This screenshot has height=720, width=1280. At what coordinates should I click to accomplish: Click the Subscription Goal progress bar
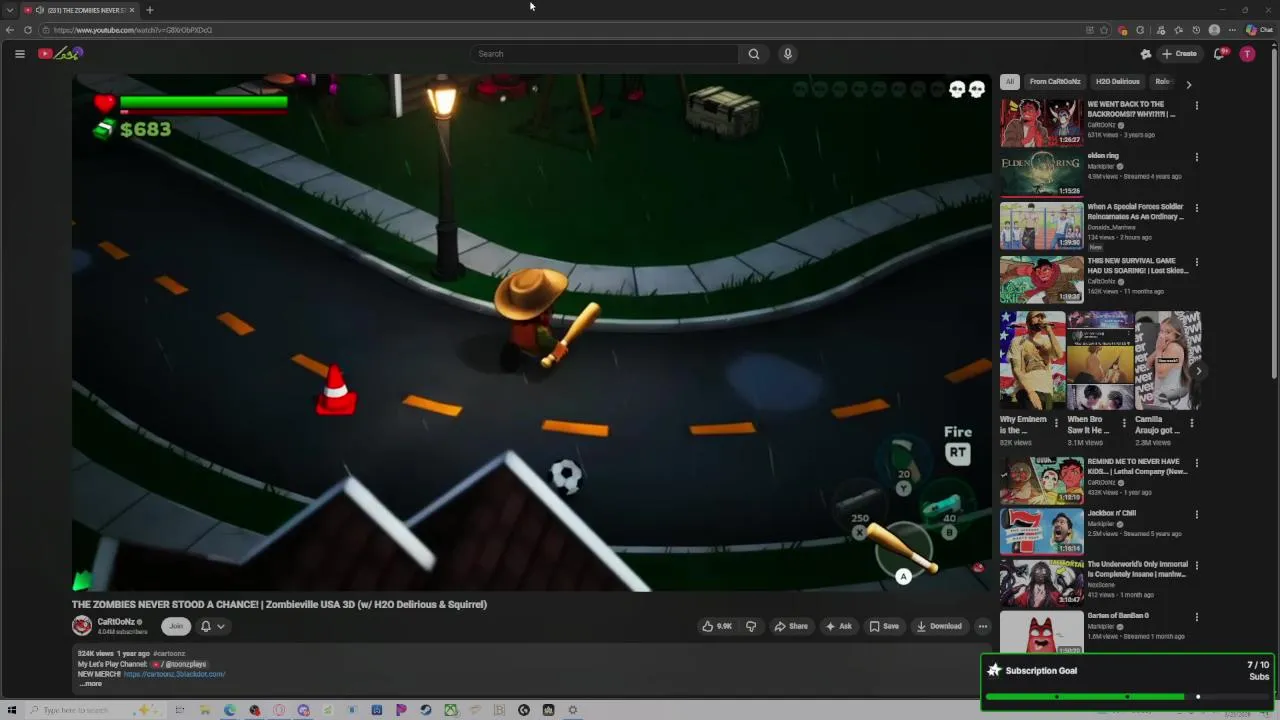point(1127,697)
